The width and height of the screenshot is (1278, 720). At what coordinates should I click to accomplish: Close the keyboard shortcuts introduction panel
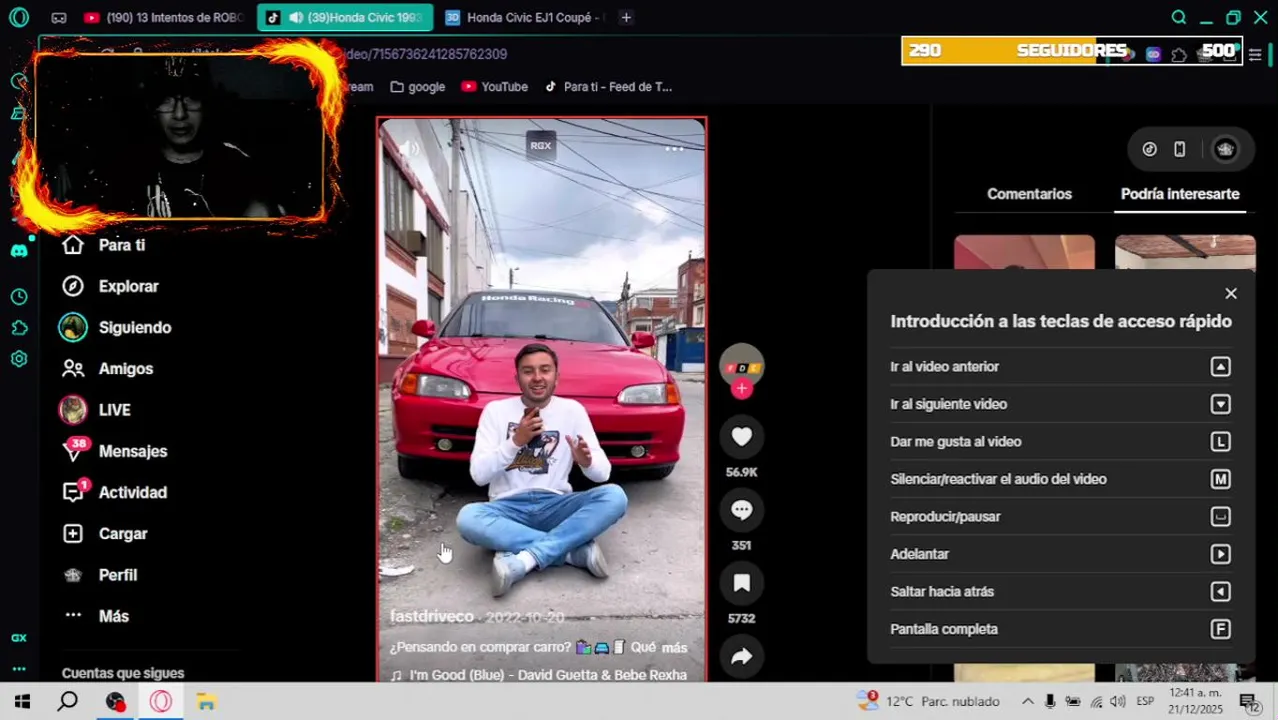pos(1231,294)
